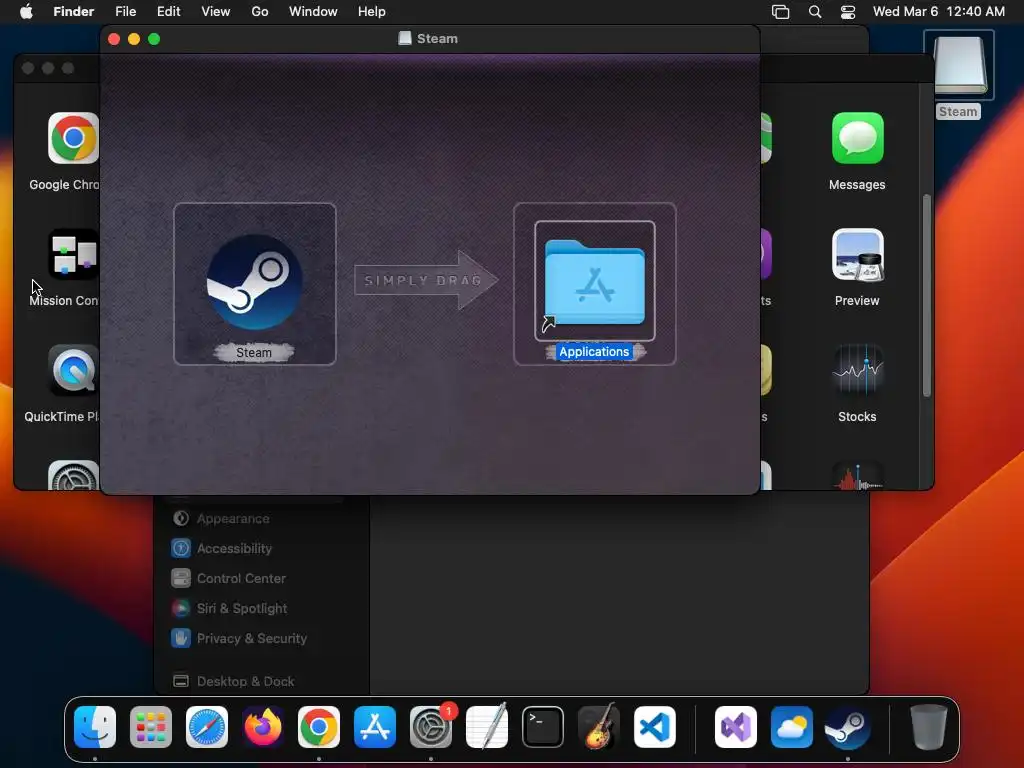This screenshot has width=1024, height=768.
Task: Open App Store from the Dock
Action: [x=375, y=727]
